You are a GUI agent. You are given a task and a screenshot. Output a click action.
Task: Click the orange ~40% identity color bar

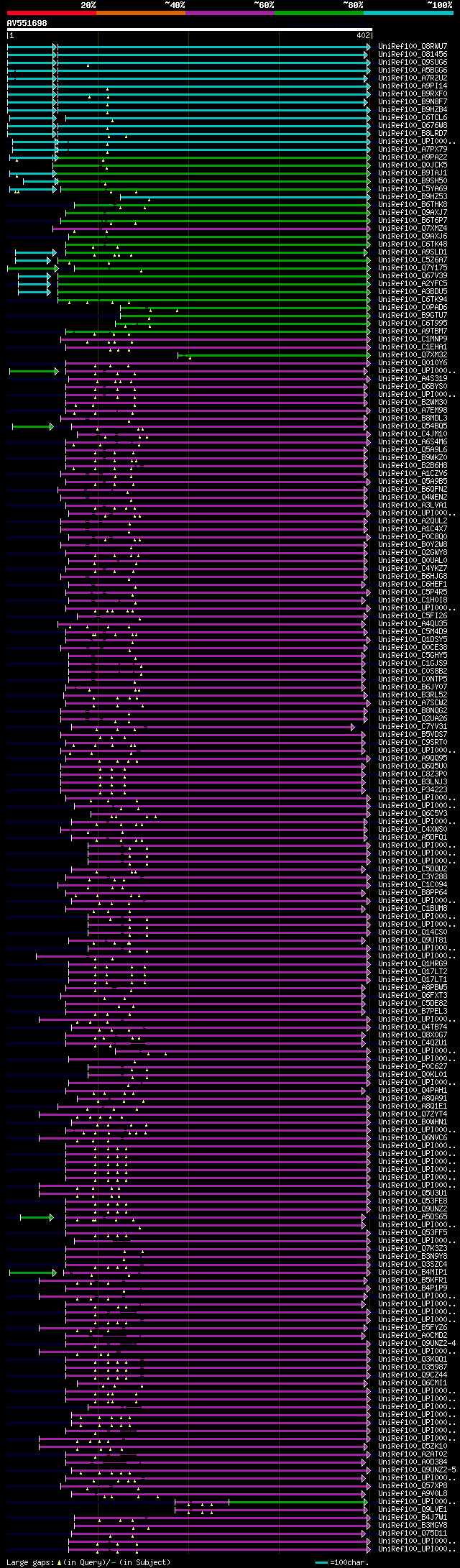coord(140,12)
